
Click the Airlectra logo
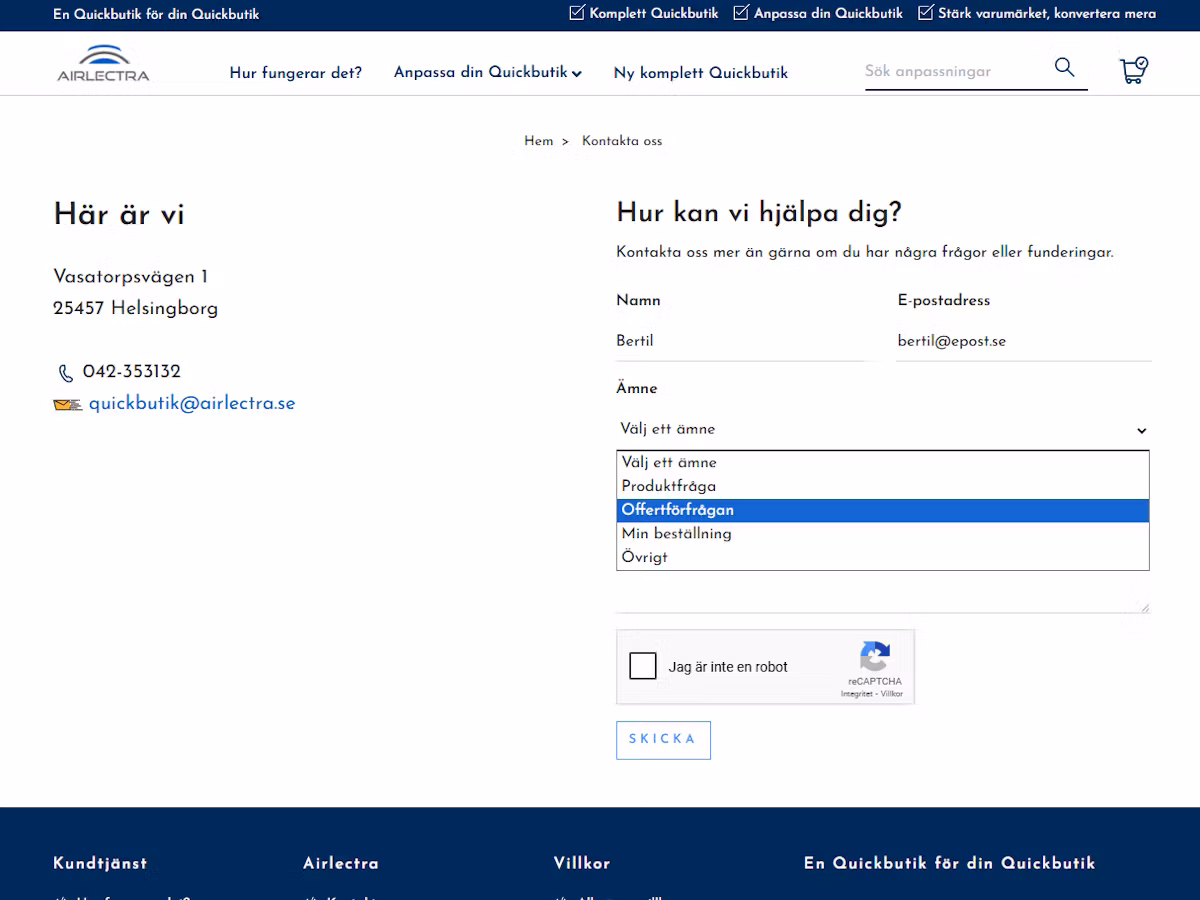103,63
